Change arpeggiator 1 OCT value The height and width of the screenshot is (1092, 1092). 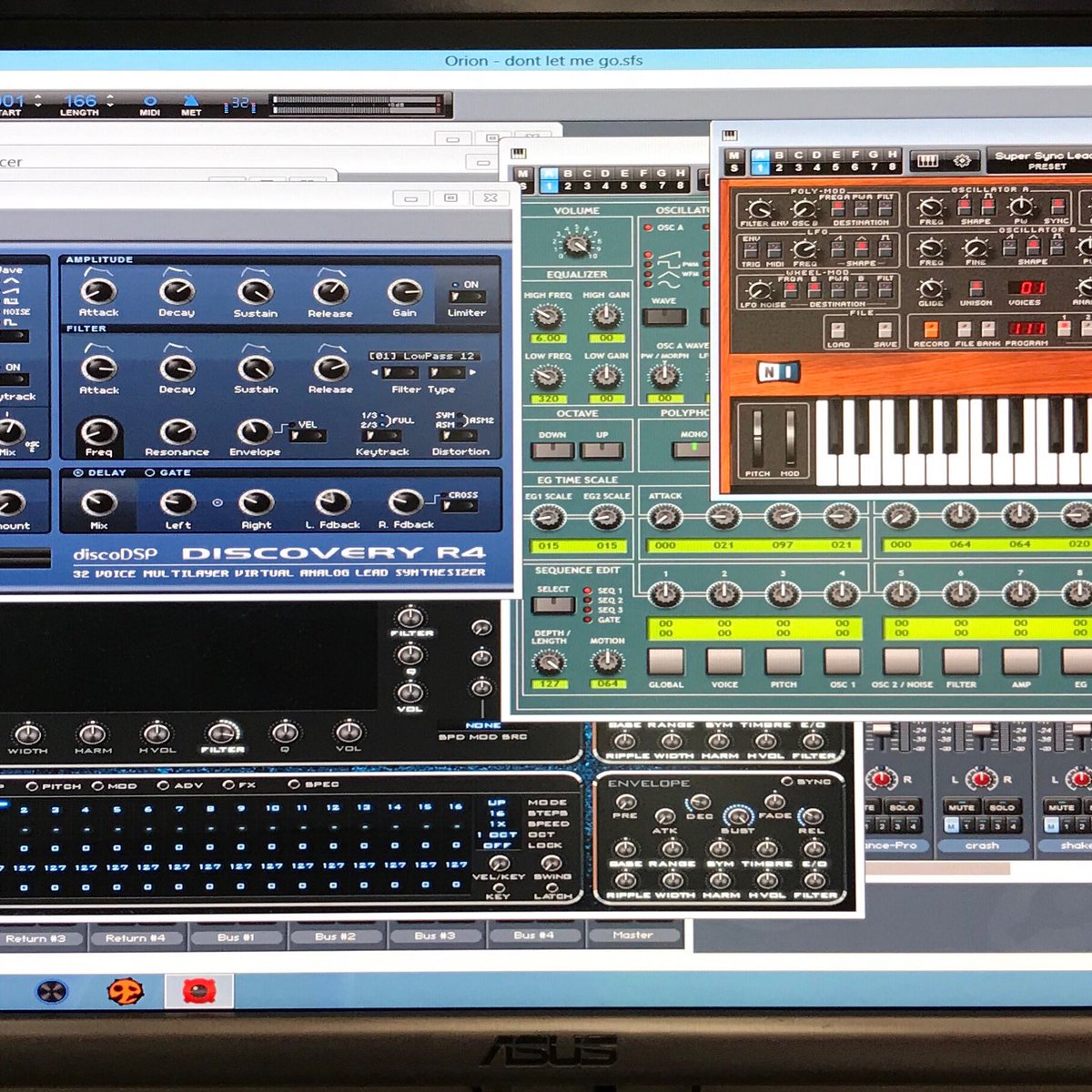(497, 834)
